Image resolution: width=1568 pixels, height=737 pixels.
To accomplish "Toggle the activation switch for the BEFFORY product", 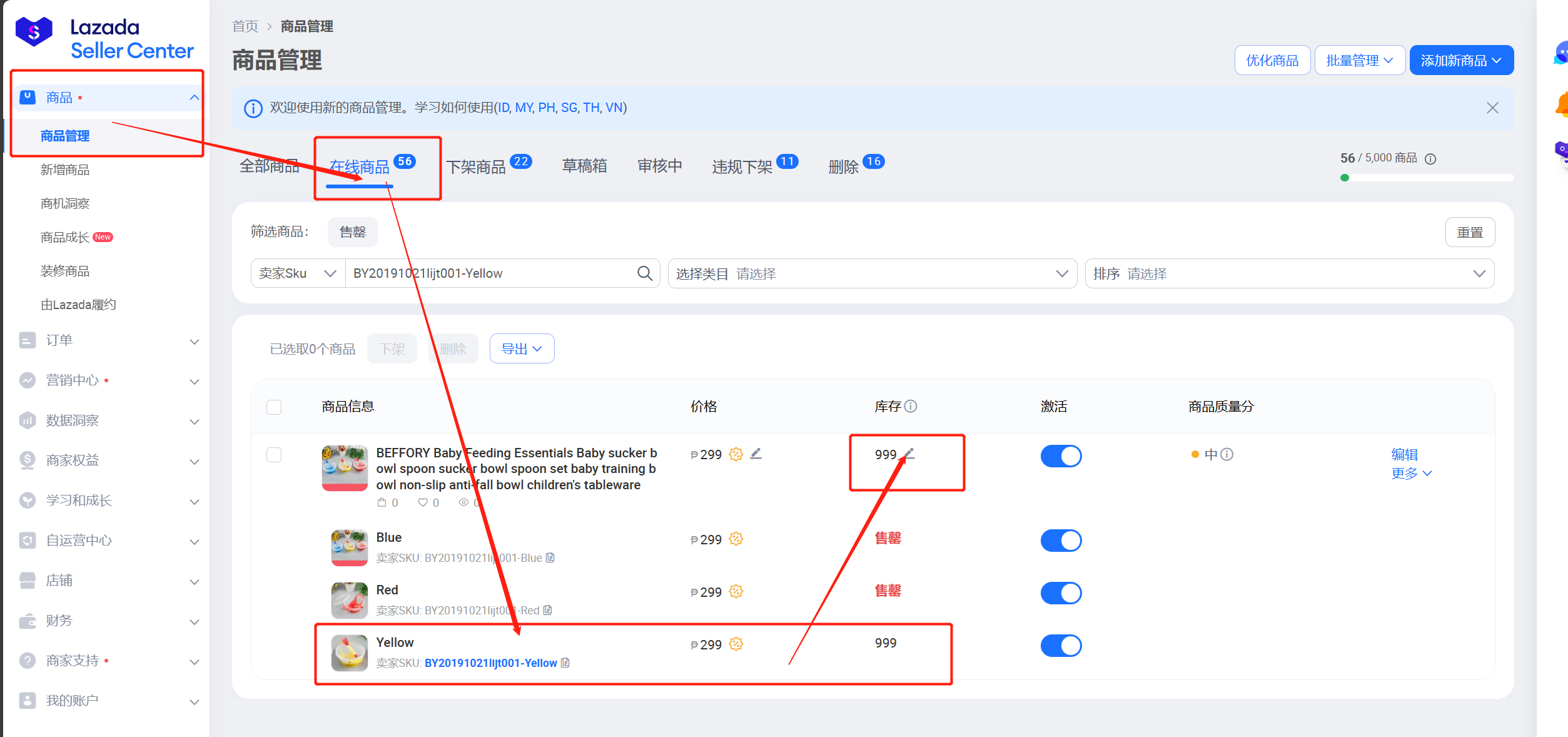I will [1061, 456].
